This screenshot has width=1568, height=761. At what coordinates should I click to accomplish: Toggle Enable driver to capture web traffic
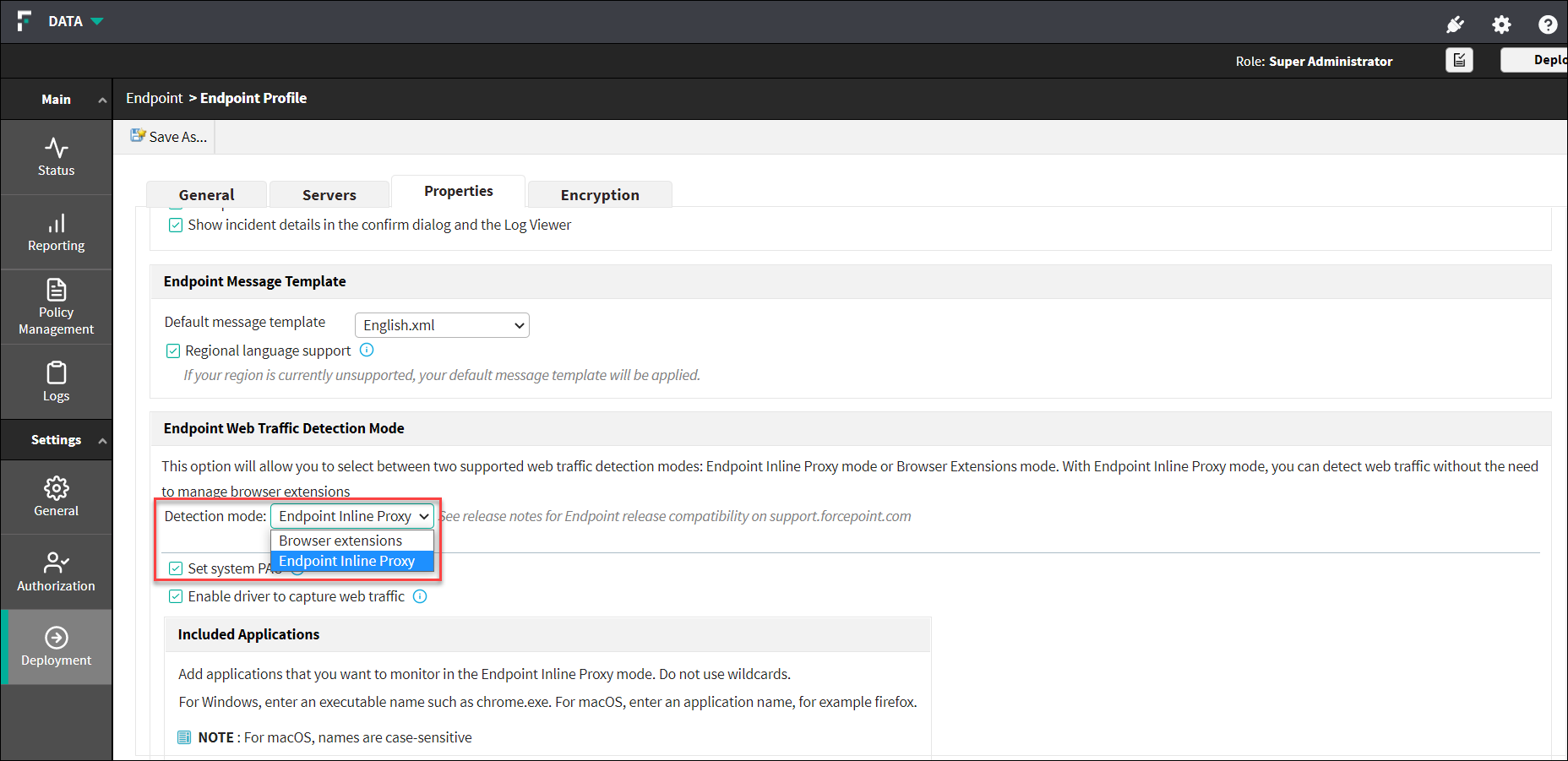[176, 596]
